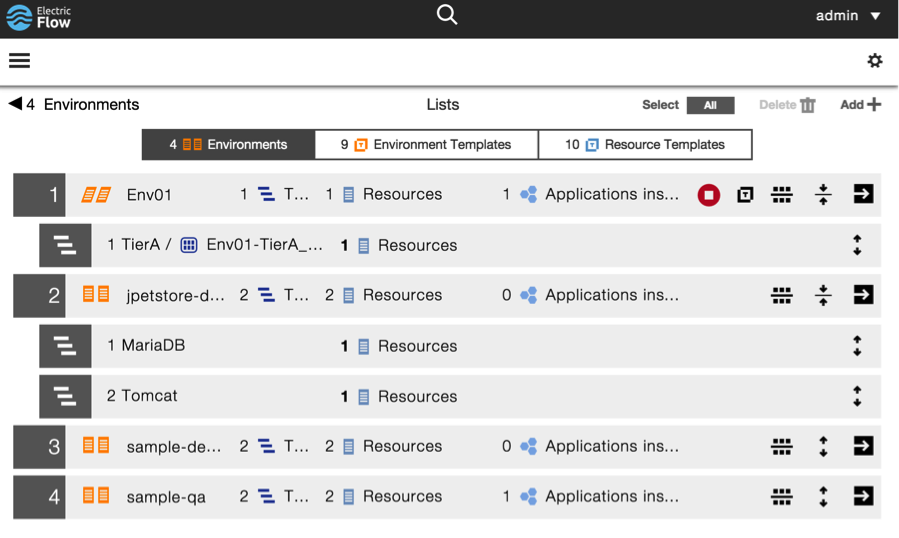This screenshot has width=899, height=538.
Task: Open the inventory grid icon for sample-de...
Action: coord(781,446)
